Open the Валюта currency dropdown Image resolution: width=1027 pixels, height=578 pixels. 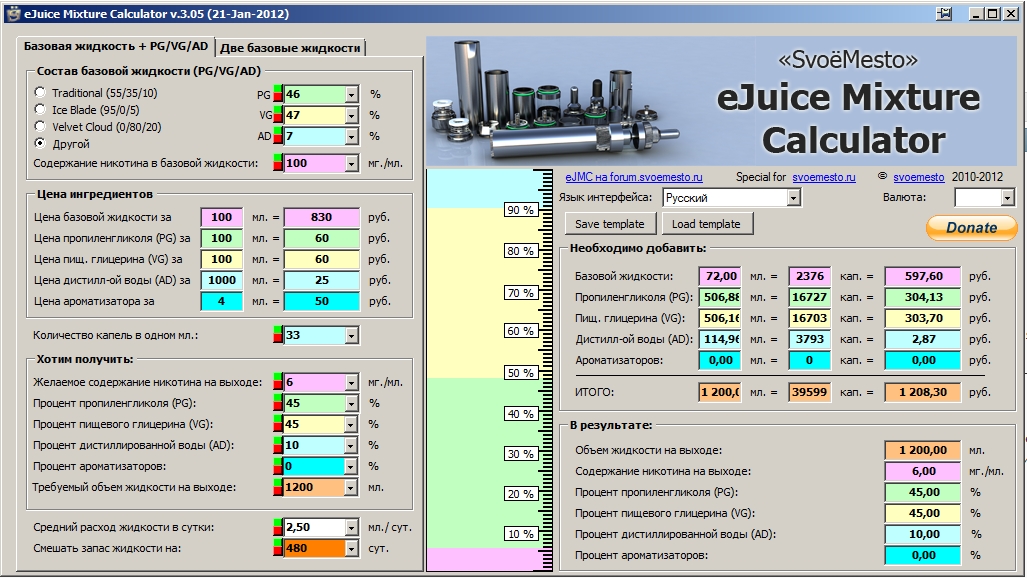pyautogui.click(x=1007, y=197)
